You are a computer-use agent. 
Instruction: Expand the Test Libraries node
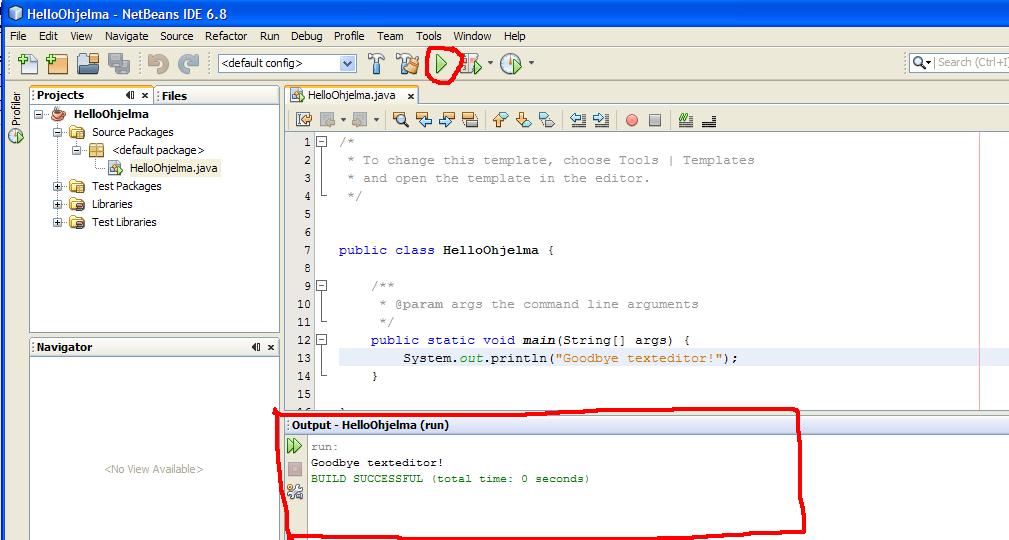tap(57, 222)
